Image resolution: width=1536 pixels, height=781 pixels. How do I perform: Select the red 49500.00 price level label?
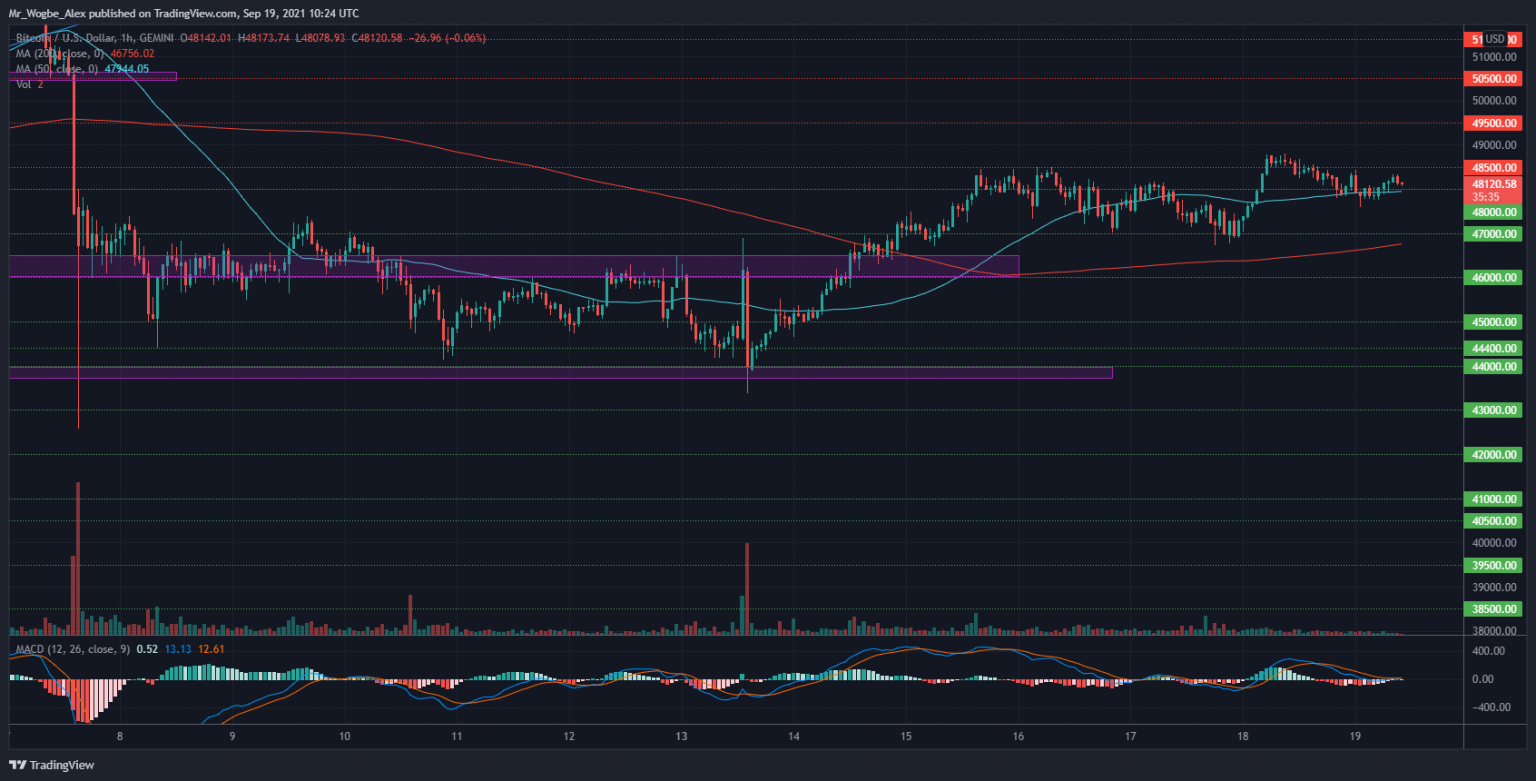[1495, 123]
